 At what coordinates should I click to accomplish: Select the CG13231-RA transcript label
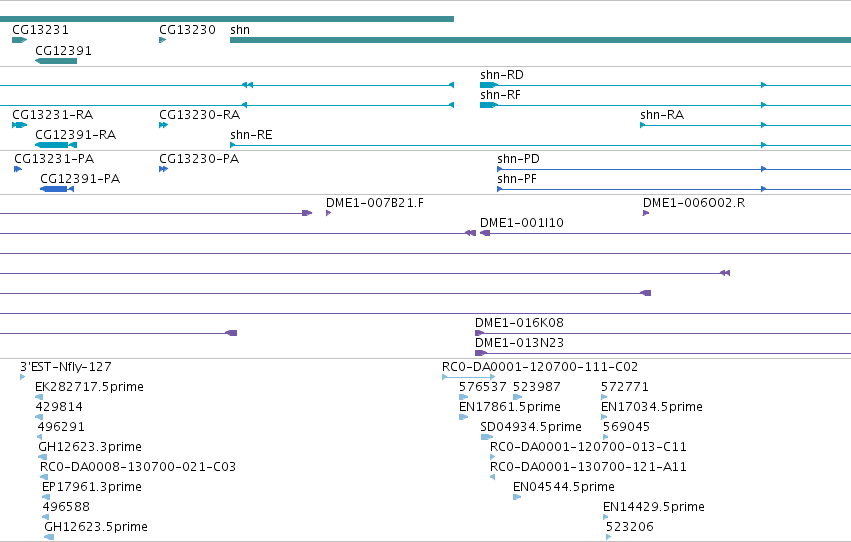[x=53, y=115]
